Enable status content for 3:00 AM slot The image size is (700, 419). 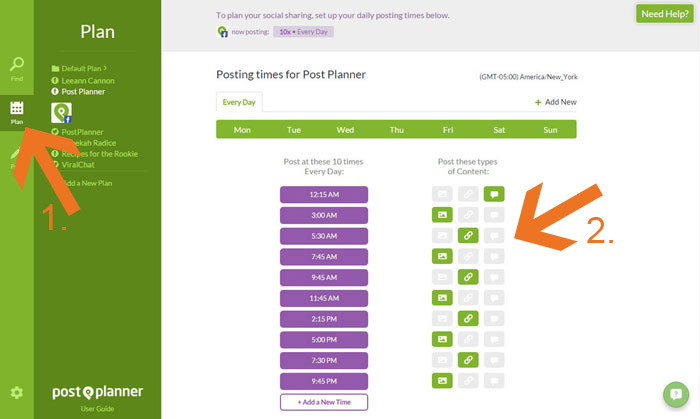(494, 215)
